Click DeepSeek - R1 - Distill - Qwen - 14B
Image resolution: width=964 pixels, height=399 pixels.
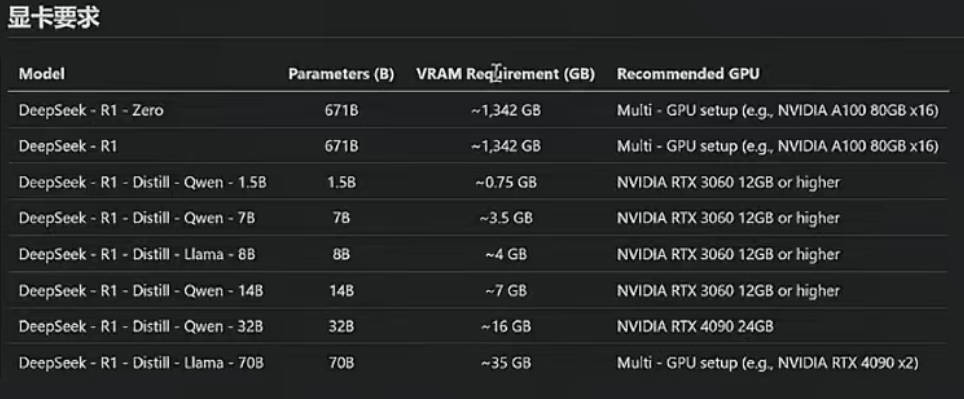click(141, 291)
